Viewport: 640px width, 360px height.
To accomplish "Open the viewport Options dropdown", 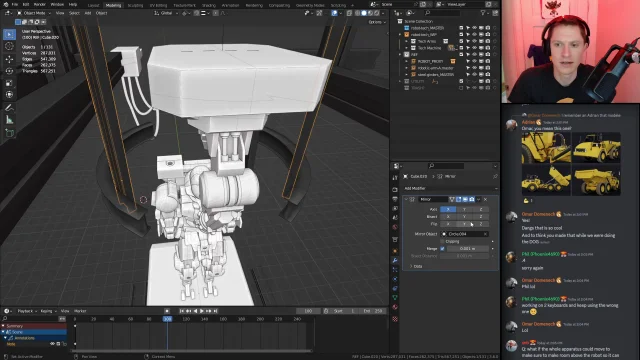I will pyautogui.click(x=377, y=22).
